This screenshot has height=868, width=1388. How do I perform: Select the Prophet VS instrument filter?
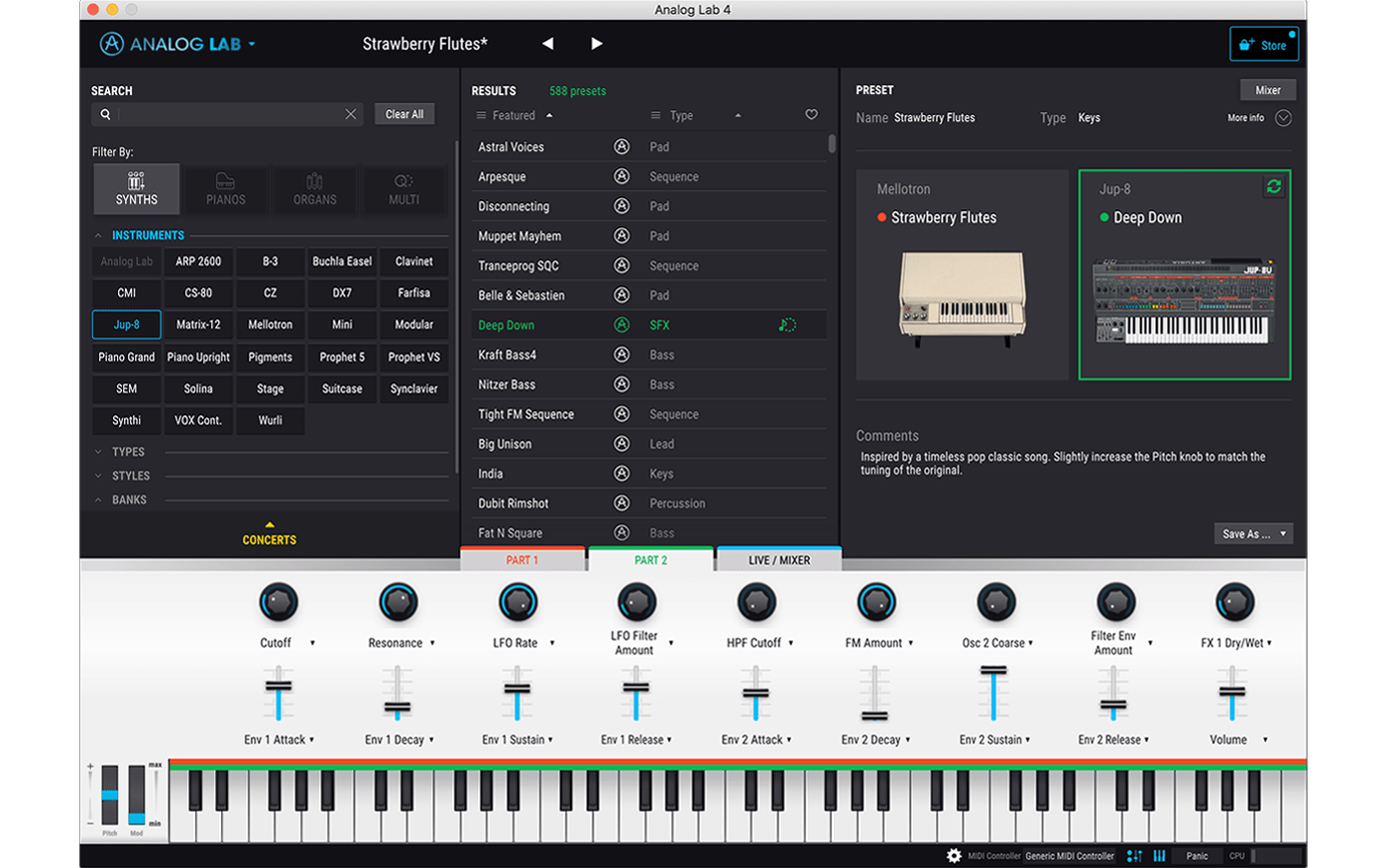pos(413,357)
